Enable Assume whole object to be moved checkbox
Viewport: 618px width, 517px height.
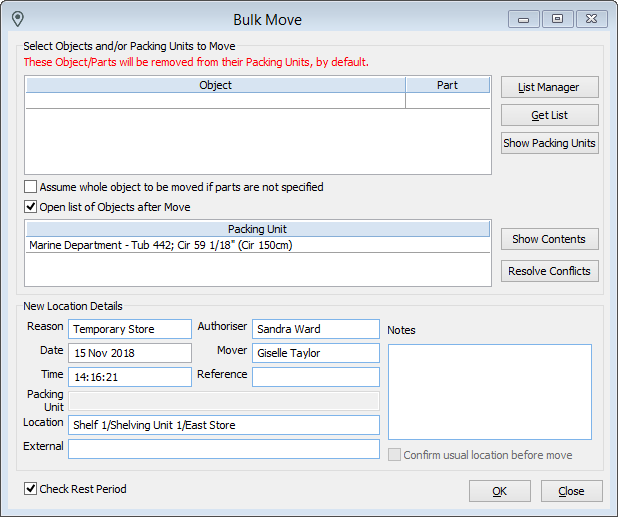pyautogui.click(x=30, y=187)
